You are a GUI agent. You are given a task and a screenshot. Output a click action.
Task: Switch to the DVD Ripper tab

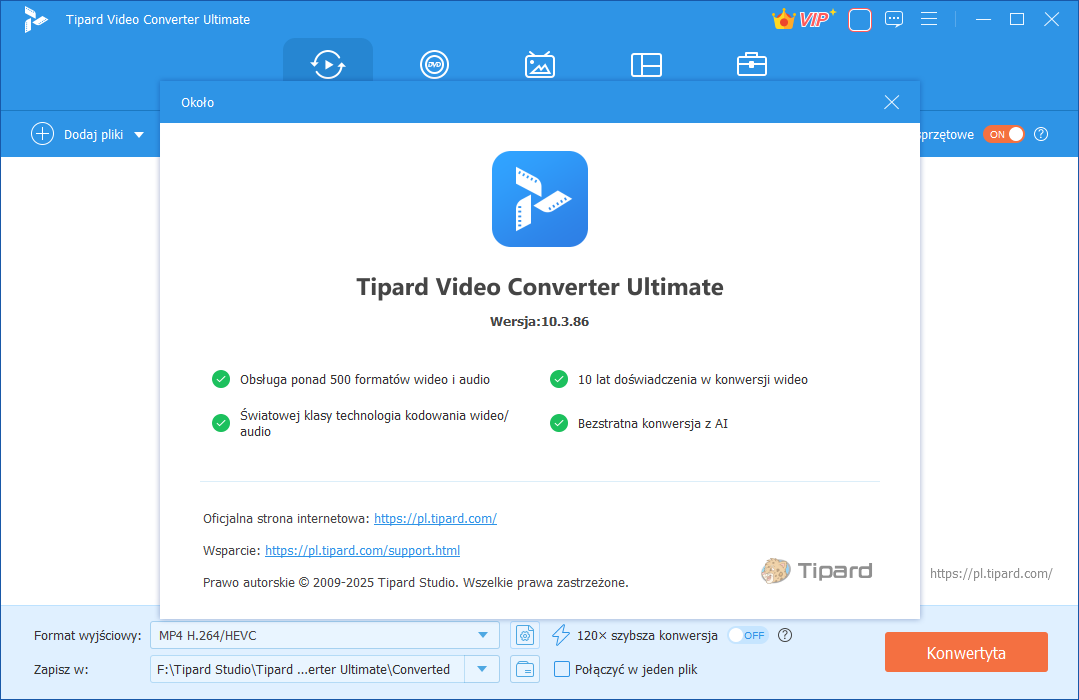[434, 65]
